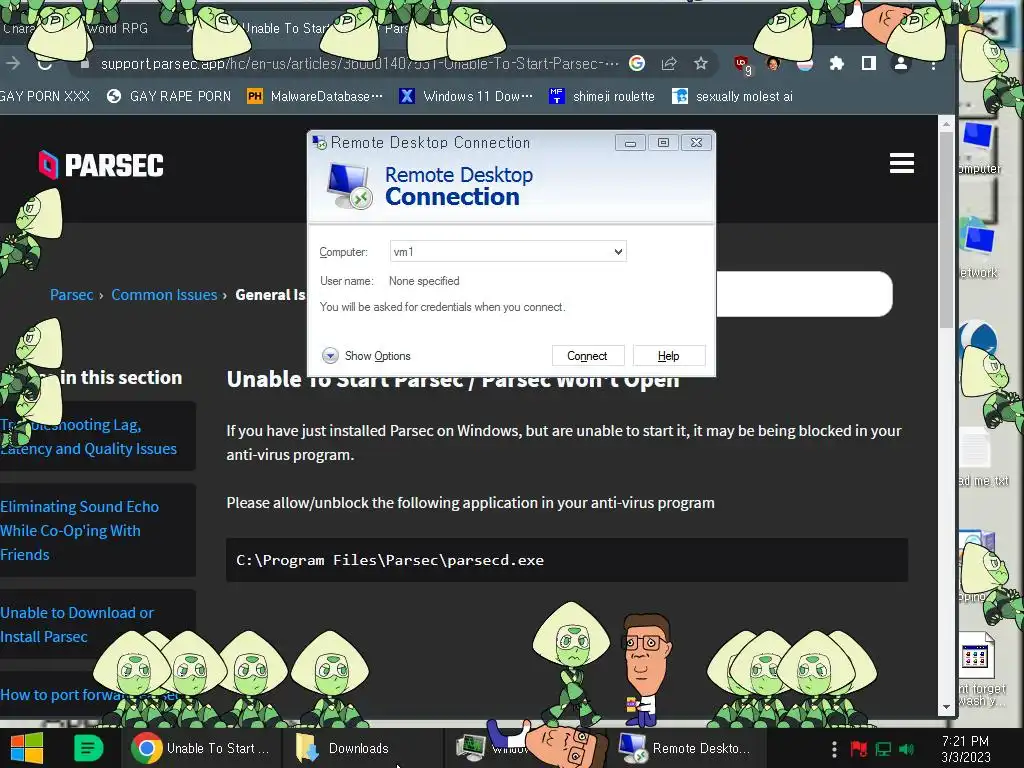The width and height of the screenshot is (1024, 768).
Task: Expand Show Options in Remote Desktop Connection
Action: pyautogui.click(x=366, y=356)
